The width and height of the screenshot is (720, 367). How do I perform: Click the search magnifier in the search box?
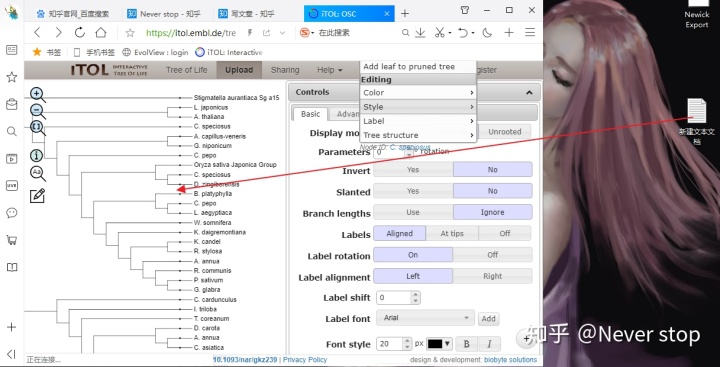(x=405, y=33)
